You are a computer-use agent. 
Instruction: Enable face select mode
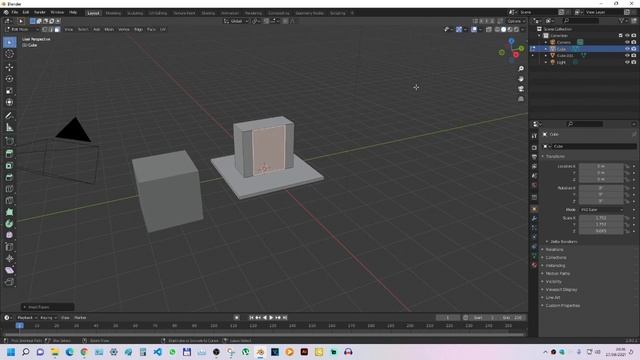click(x=57, y=29)
